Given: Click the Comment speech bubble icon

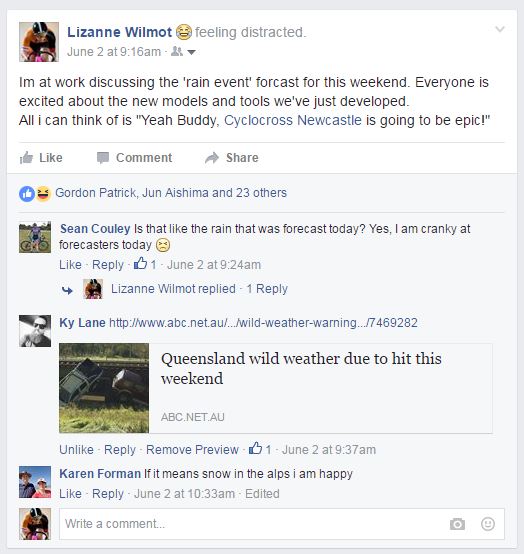Looking at the screenshot, I should [x=103, y=158].
